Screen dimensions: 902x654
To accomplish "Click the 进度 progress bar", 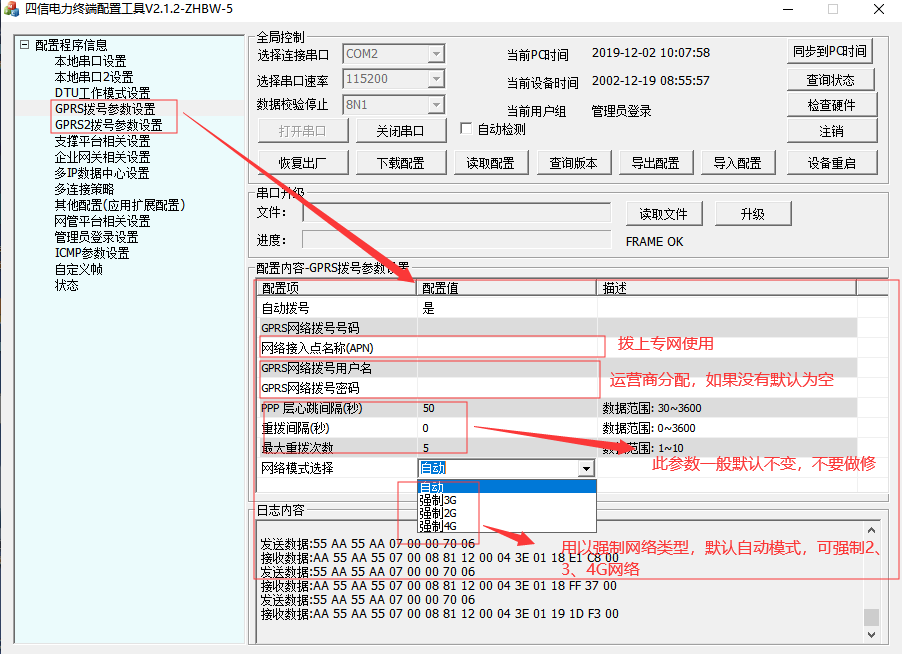I will coord(457,239).
